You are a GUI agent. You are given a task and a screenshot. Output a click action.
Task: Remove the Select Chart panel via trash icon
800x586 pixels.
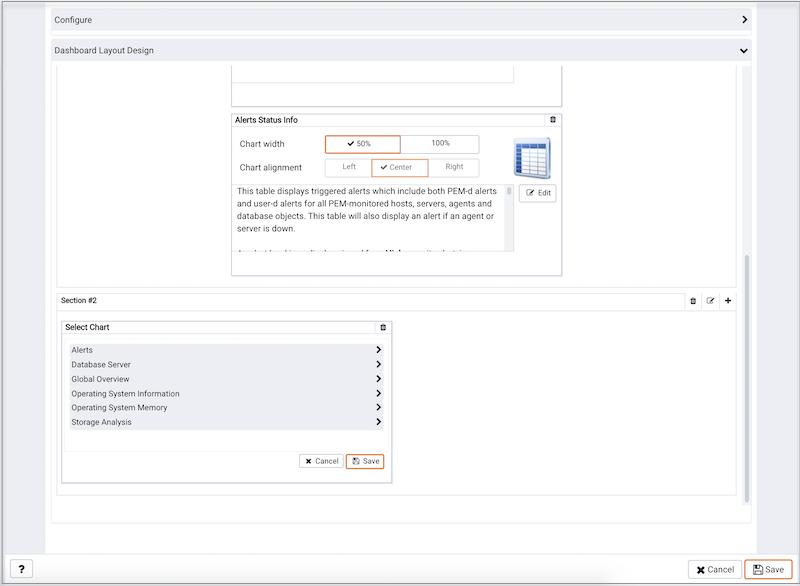click(383, 327)
